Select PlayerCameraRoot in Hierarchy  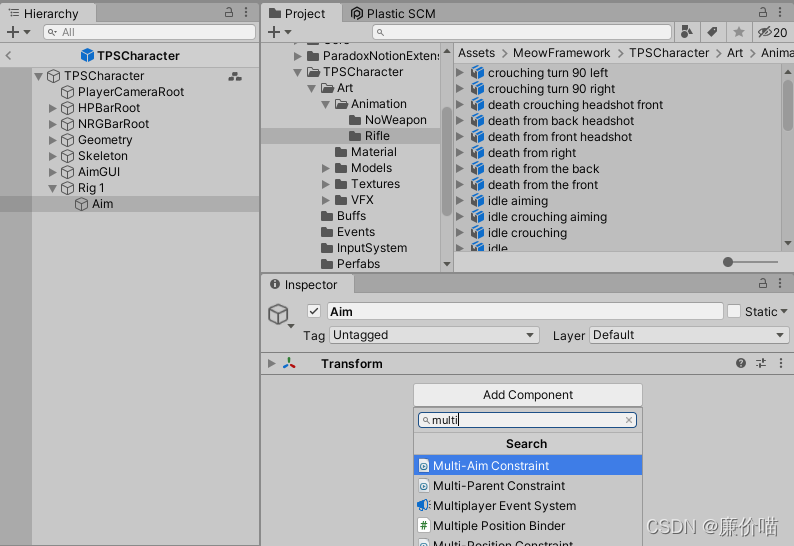pyautogui.click(x=131, y=92)
